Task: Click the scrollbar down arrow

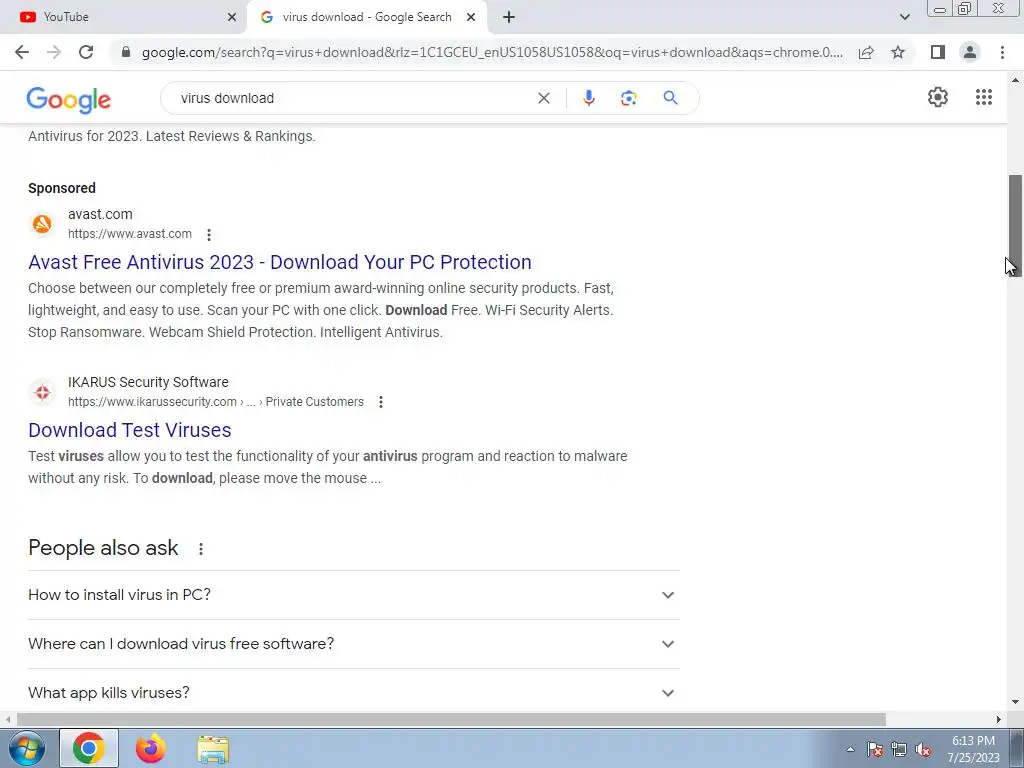Action: (1015, 702)
